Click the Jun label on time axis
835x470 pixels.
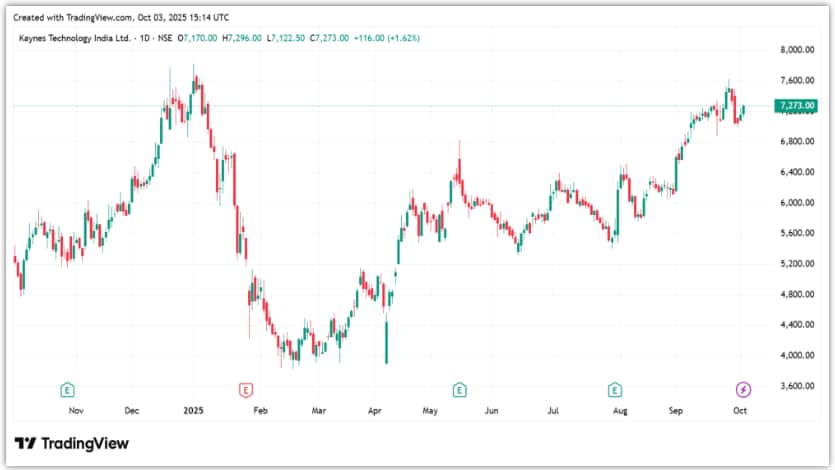(x=490, y=410)
